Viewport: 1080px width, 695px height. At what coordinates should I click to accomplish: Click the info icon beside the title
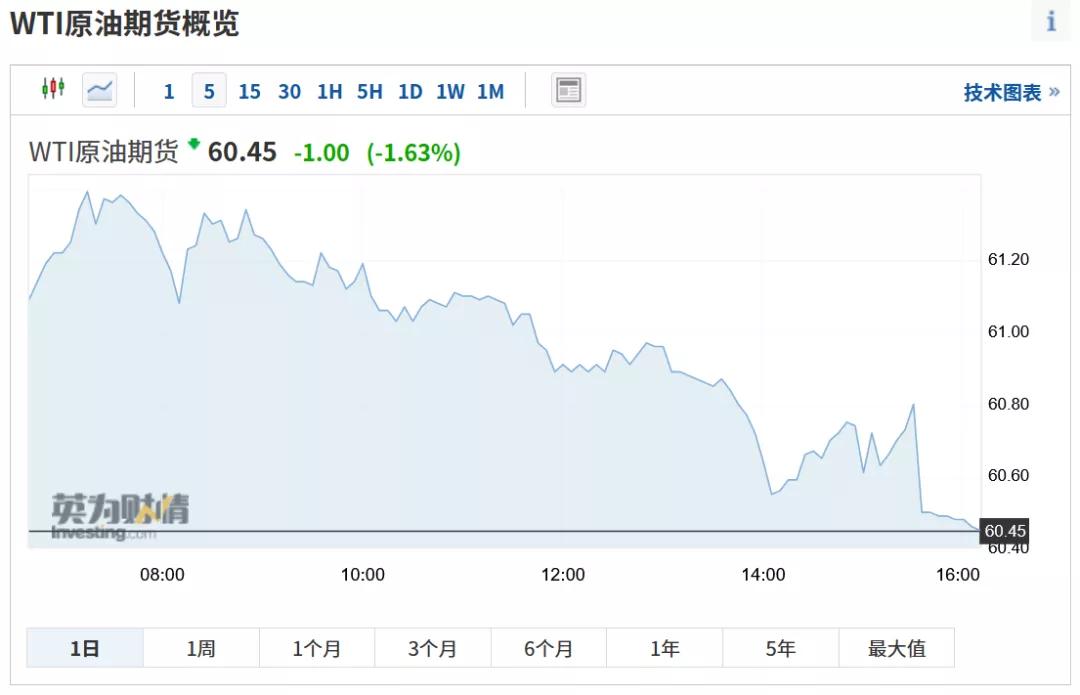[1050, 21]
